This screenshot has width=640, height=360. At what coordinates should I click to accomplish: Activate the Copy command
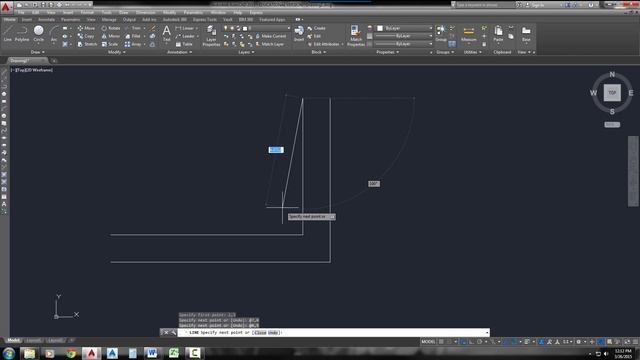pyautogui.click(x=86, y=36)
